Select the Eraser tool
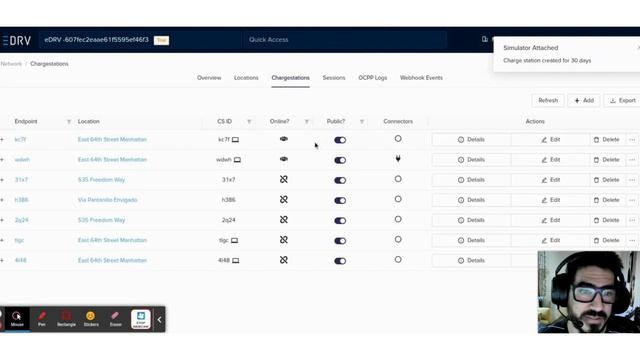The image size is (640, 360). pyautogui.click(x=116, y=319)
